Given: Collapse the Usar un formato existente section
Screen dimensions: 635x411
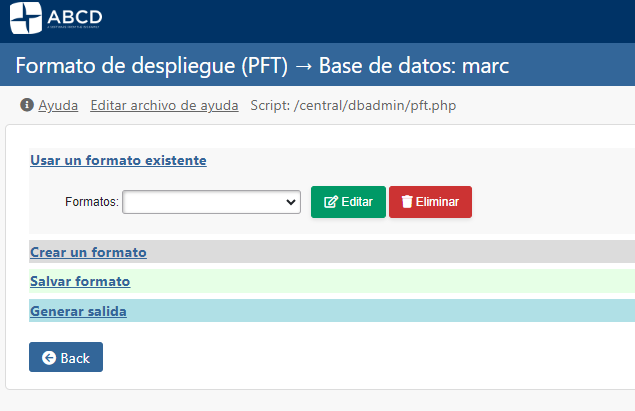Looking at the screenshot, I should (118, 160).
